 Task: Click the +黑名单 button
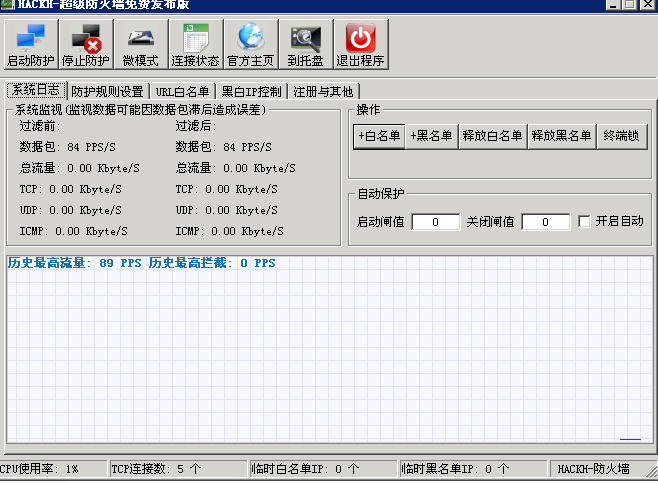point(431,136)
